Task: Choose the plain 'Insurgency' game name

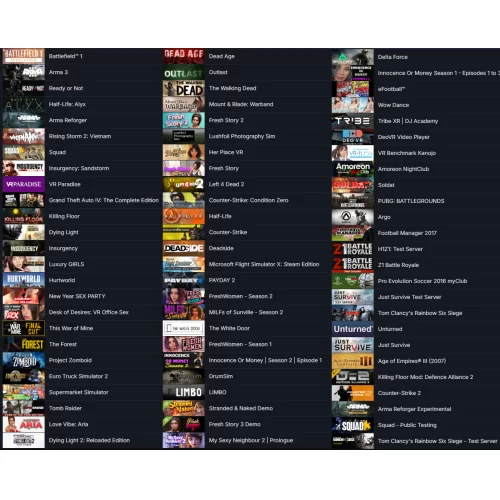Action: [63, 248]
